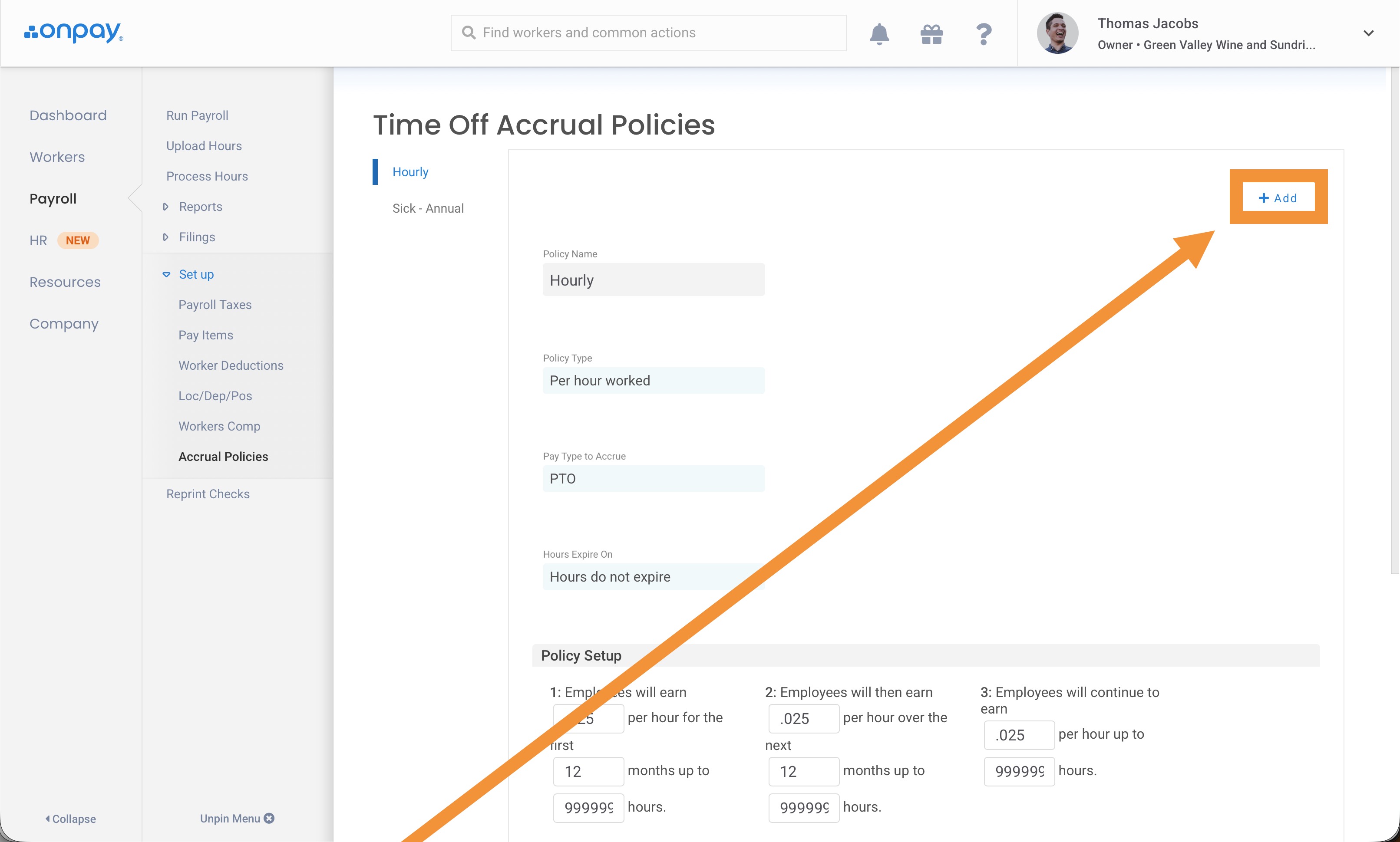Image resolution: width=1400 pixels, height=842 pixels.
Task: Click the gift rewards icon
Action: [931, 33]
